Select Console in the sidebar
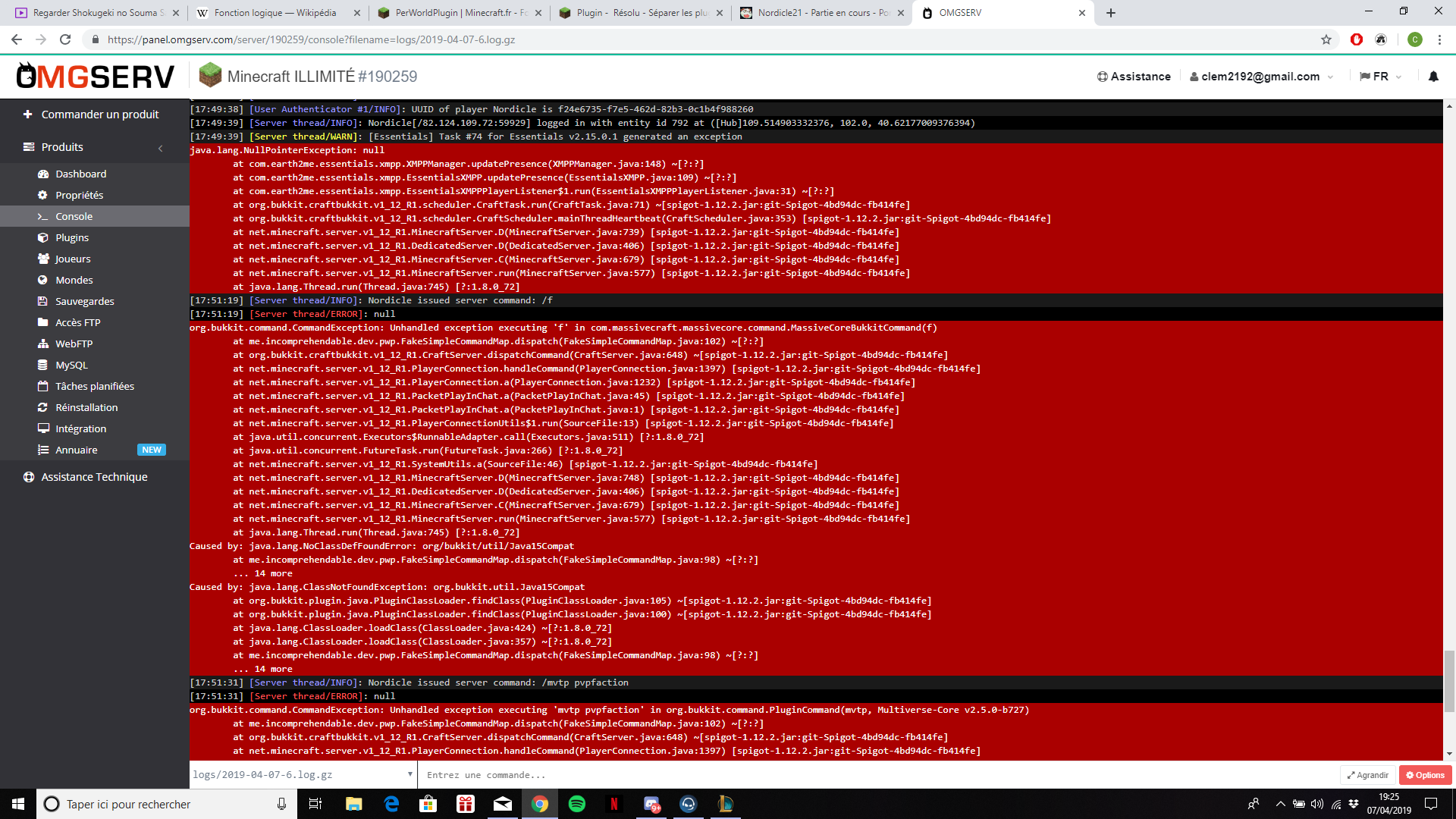This screenshot has width=1456, height=819. coord(95,216)
